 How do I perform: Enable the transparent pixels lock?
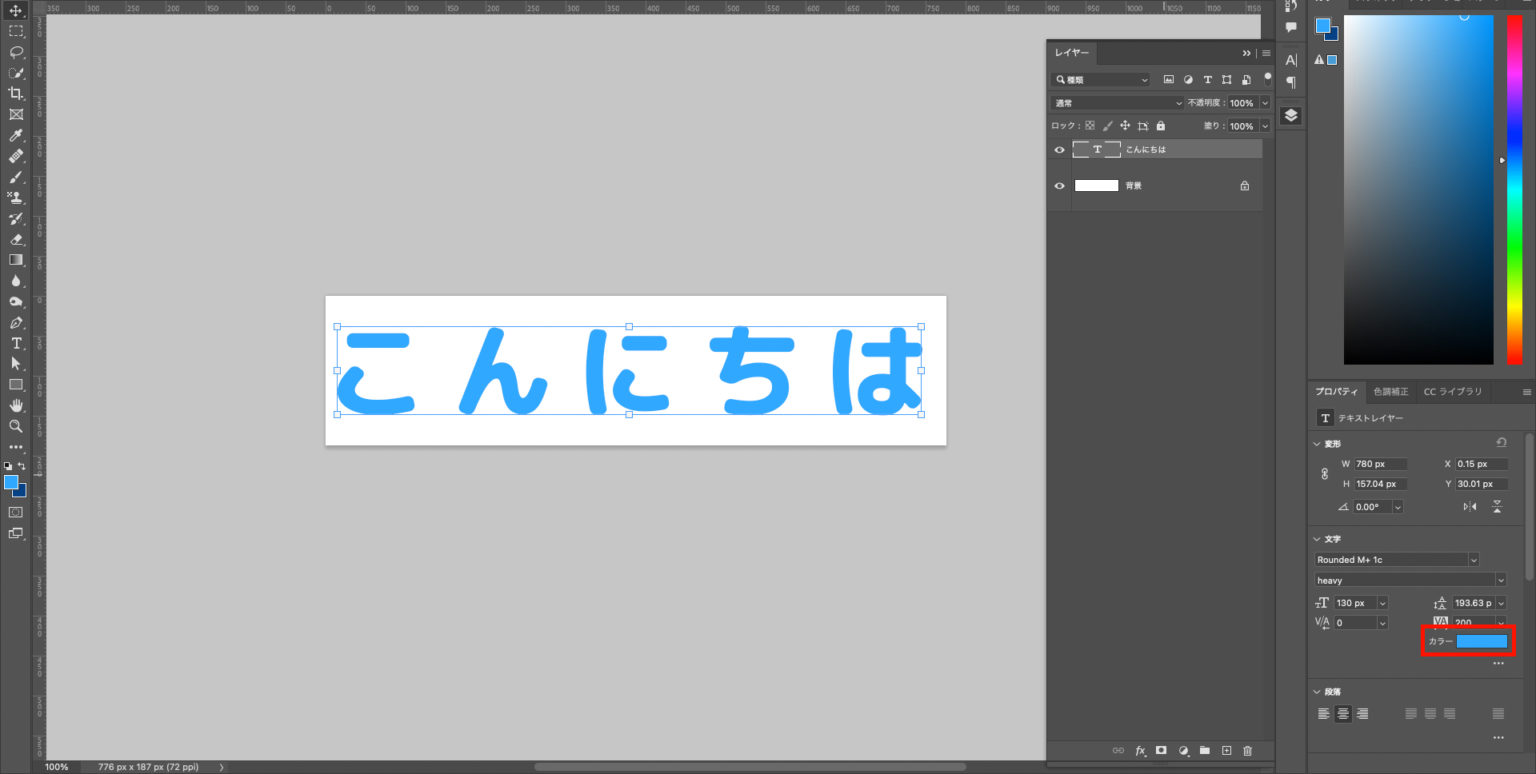(1092, 125)
